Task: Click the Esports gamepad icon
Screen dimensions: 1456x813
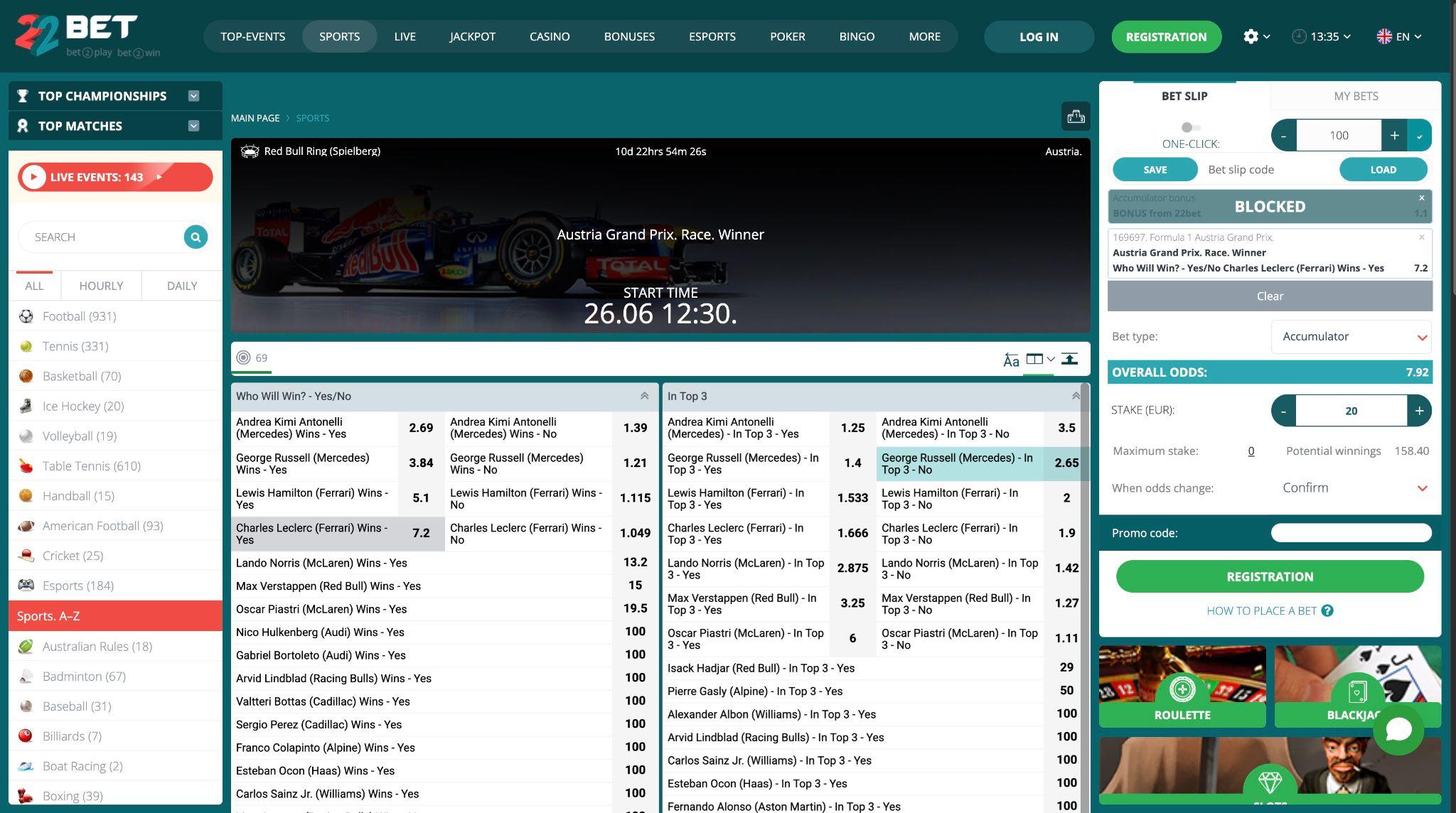Action: (26, 586)
